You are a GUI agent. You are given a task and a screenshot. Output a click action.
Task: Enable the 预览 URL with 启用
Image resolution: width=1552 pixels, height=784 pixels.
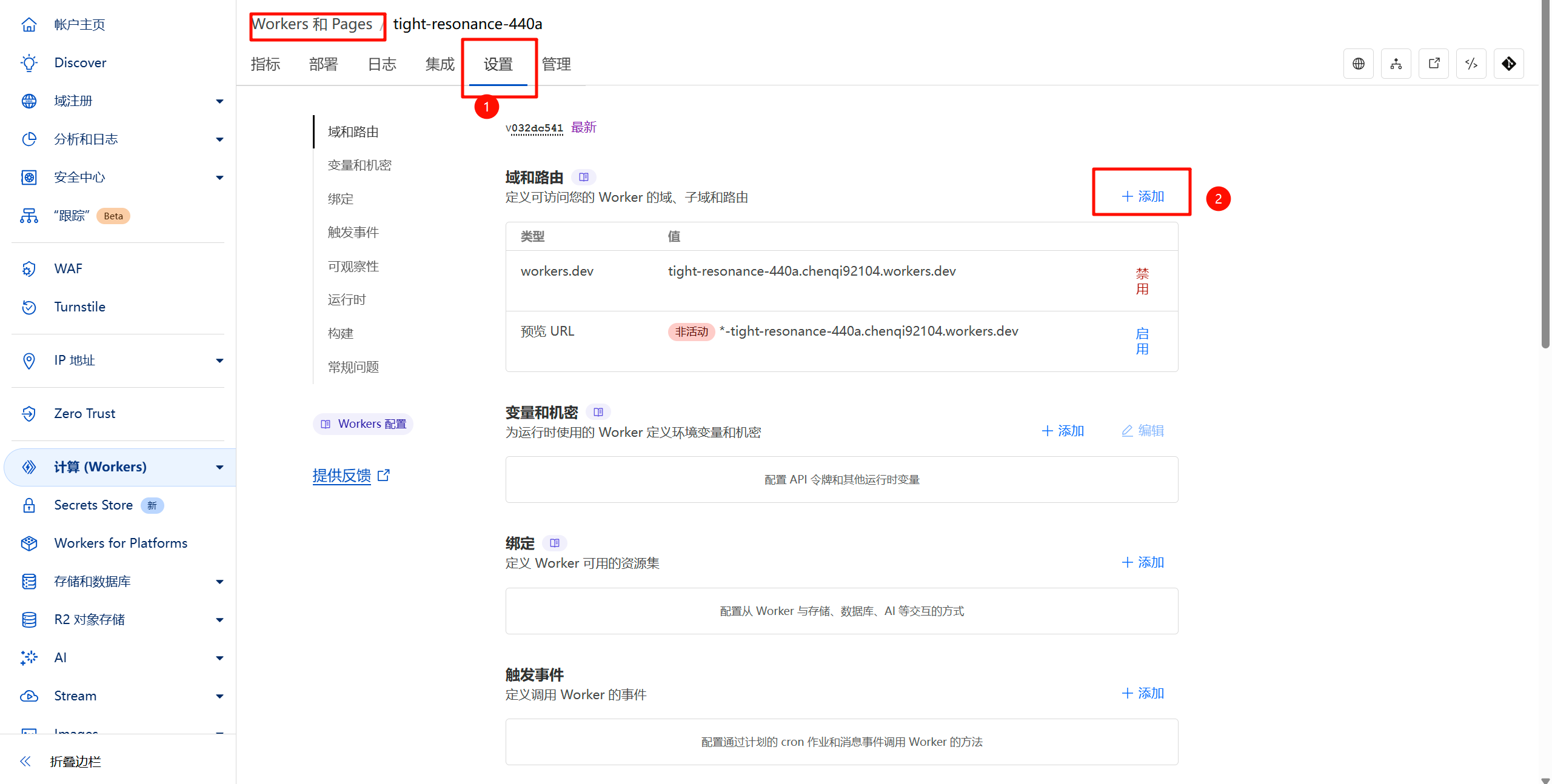point(1142,341)
